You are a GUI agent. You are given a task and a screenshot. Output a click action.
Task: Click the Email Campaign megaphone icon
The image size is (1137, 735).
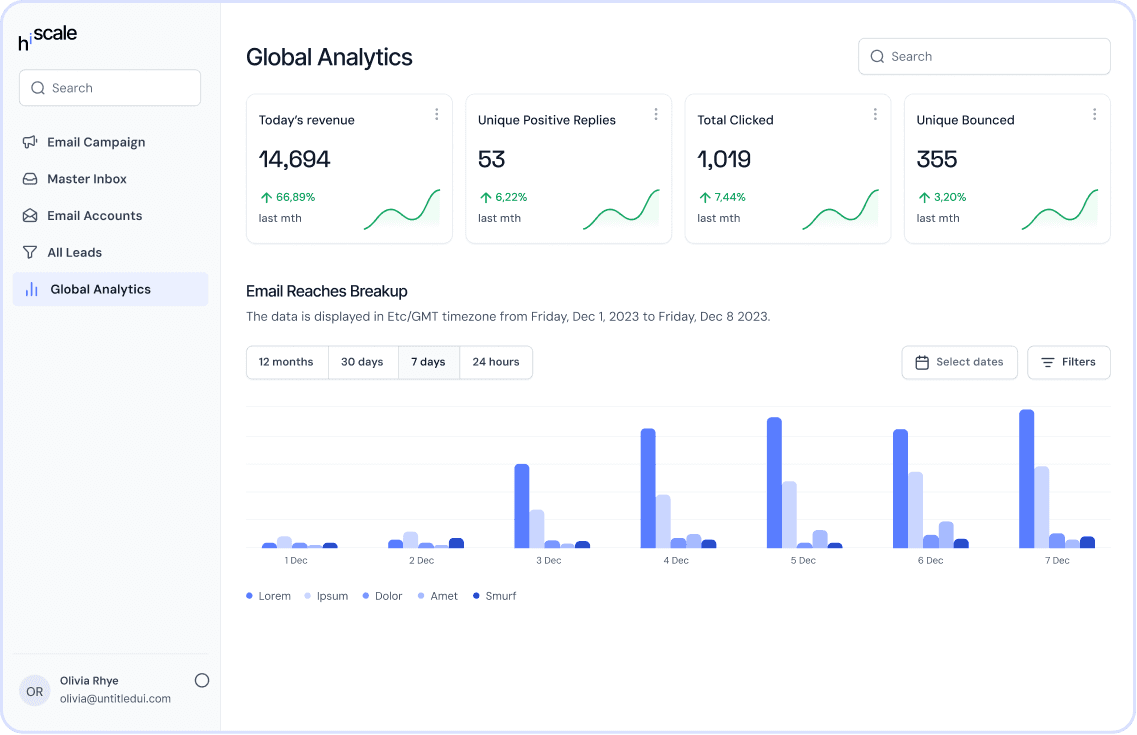[30, 142]
